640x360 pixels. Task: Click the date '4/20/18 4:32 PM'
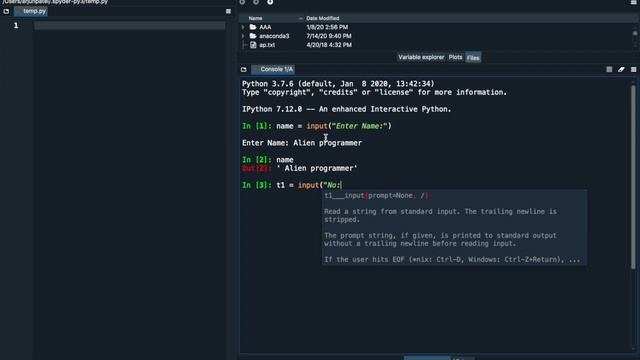point(329,45)
